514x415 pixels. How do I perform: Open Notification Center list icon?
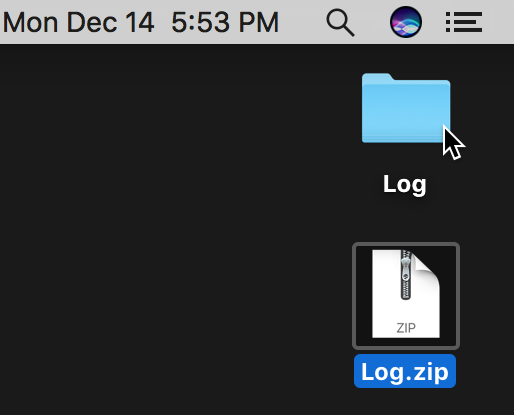464,22
